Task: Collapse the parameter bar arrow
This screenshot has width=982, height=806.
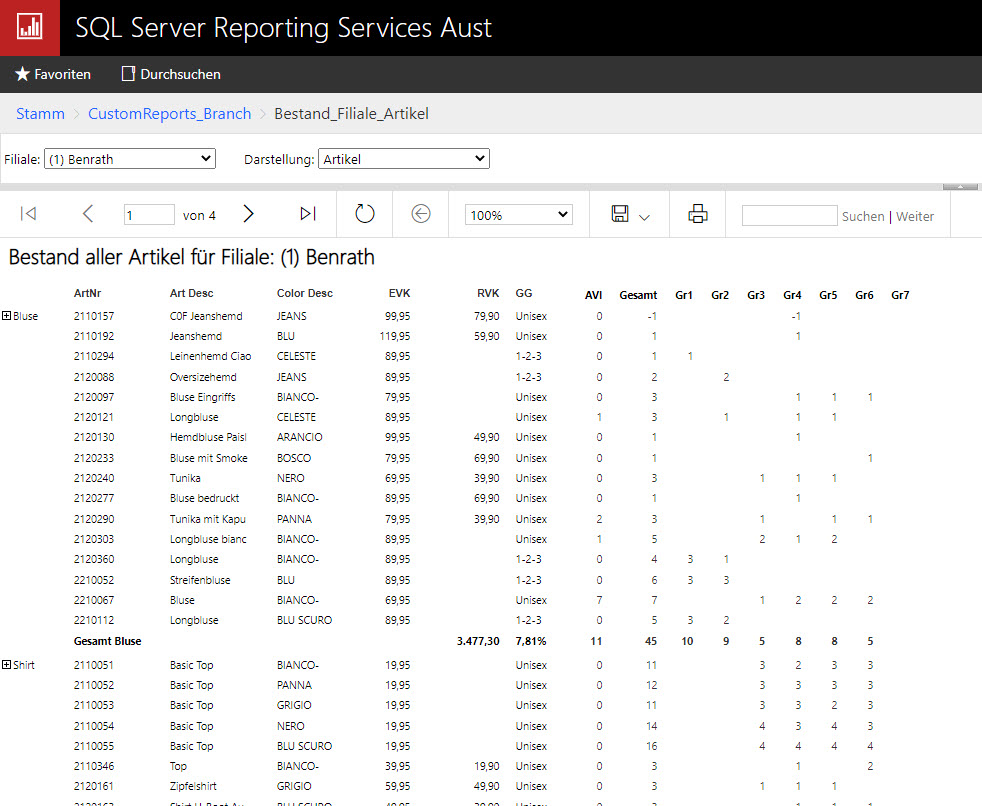Action: [960, 186]
